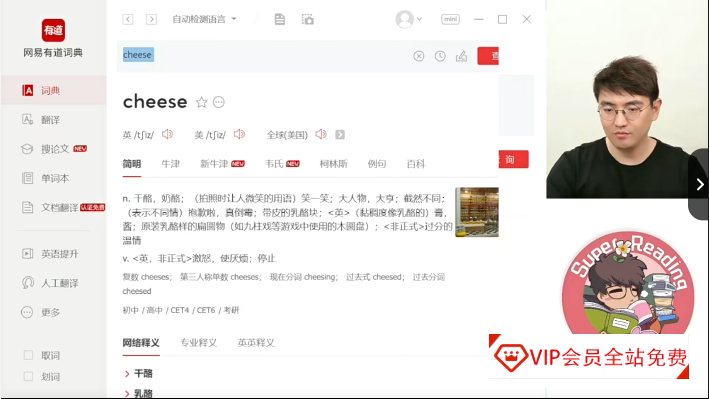Go back with the left arrow button
The height and width of the screenshot is (399, 709).
[x=128, y=19]
